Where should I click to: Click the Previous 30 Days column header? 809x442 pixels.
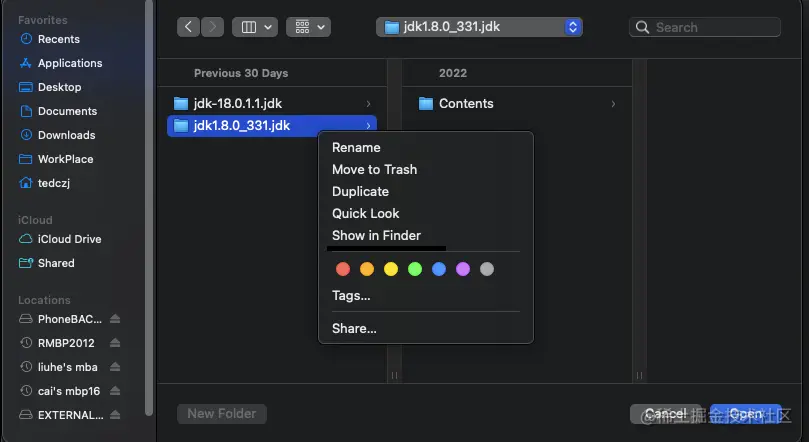point(241,73)
